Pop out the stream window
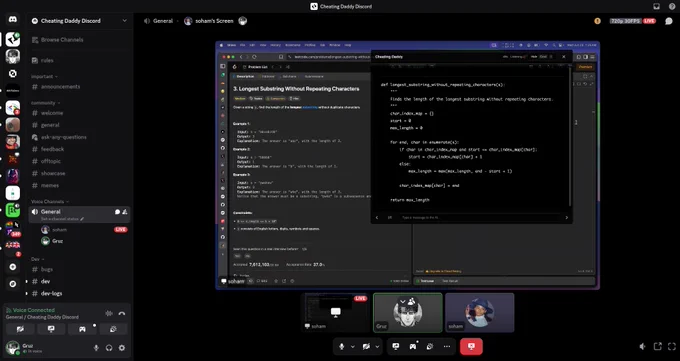This screenshot has width=680, height=361. point(657,346)
